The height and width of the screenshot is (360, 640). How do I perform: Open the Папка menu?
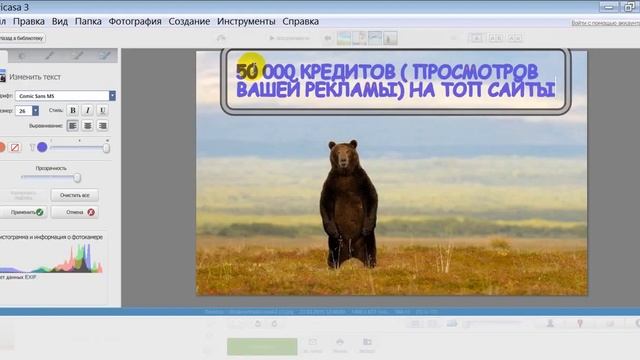pos(88,21)
